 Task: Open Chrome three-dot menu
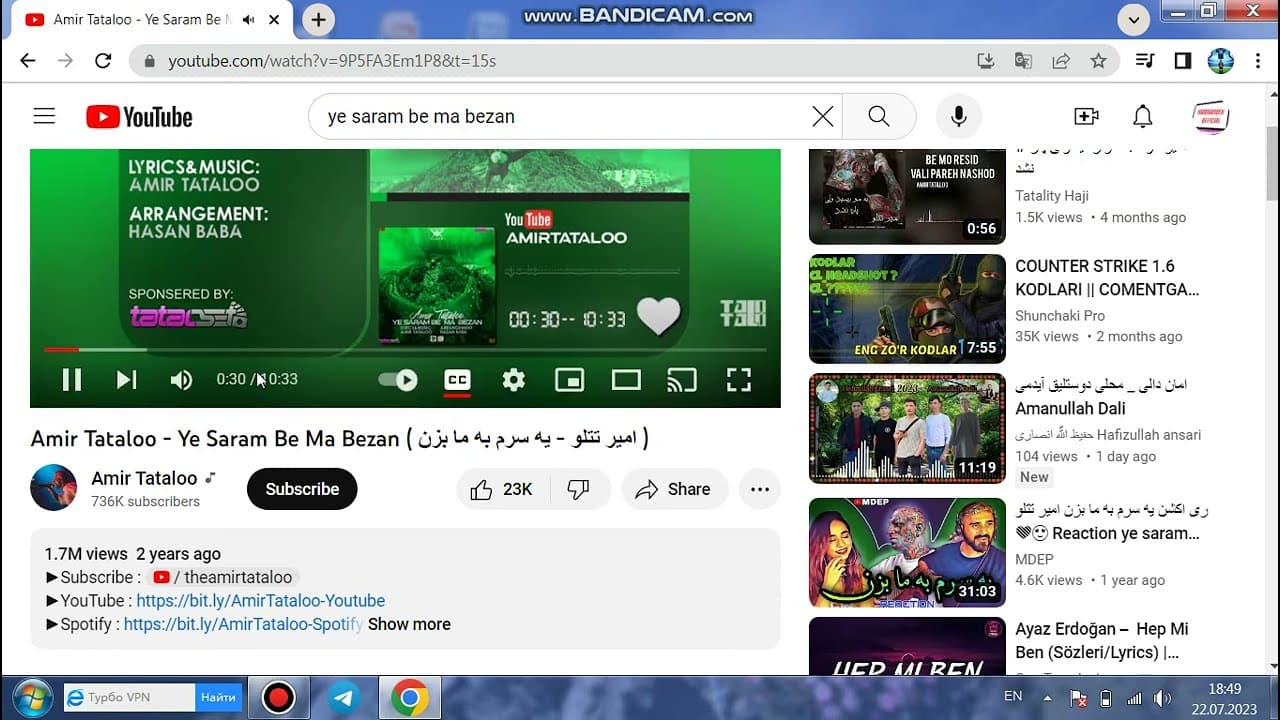point(1258,61)
